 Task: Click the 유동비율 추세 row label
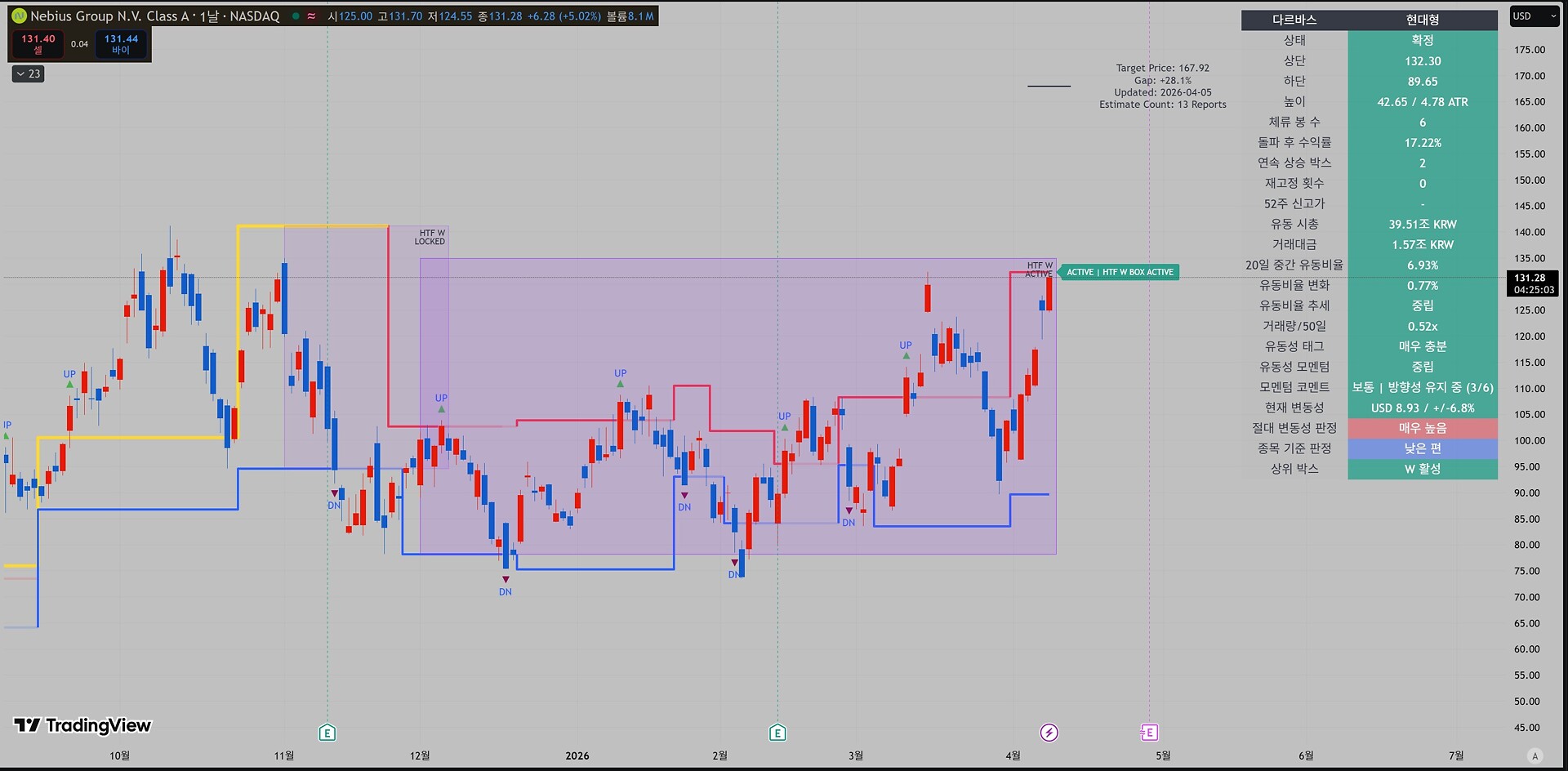pyautogui.click(x=1294, y=305)
